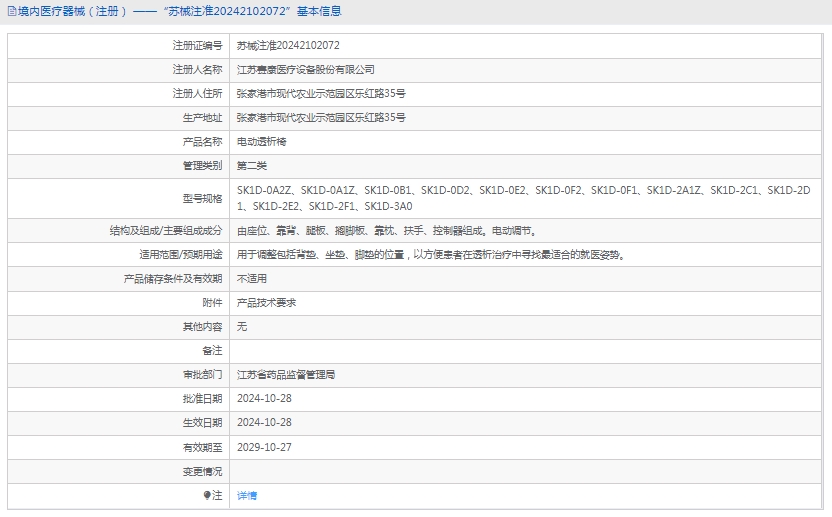Click the expiry date 2029-10-27
This screenshot has width=832, height=517.
click(264, 447)
